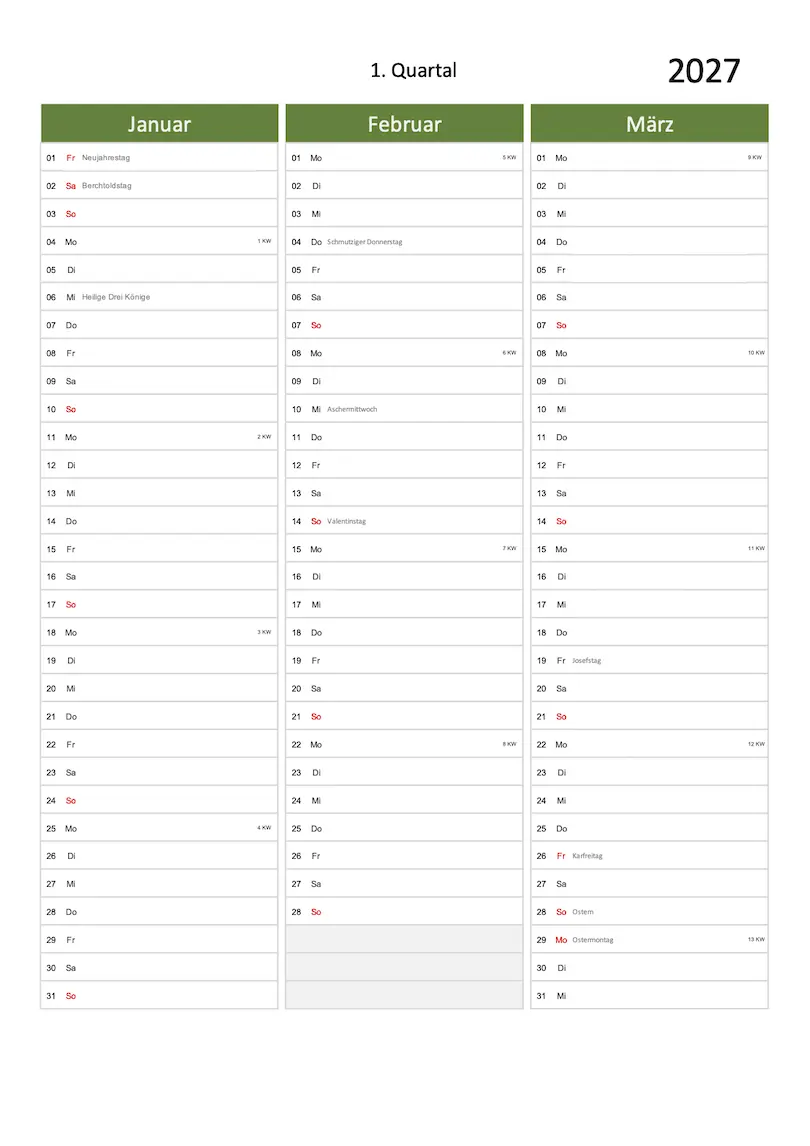Screen dimensions: 810x1146
Task: Select the 5 KW label in Februar
Action: [510, 157]
